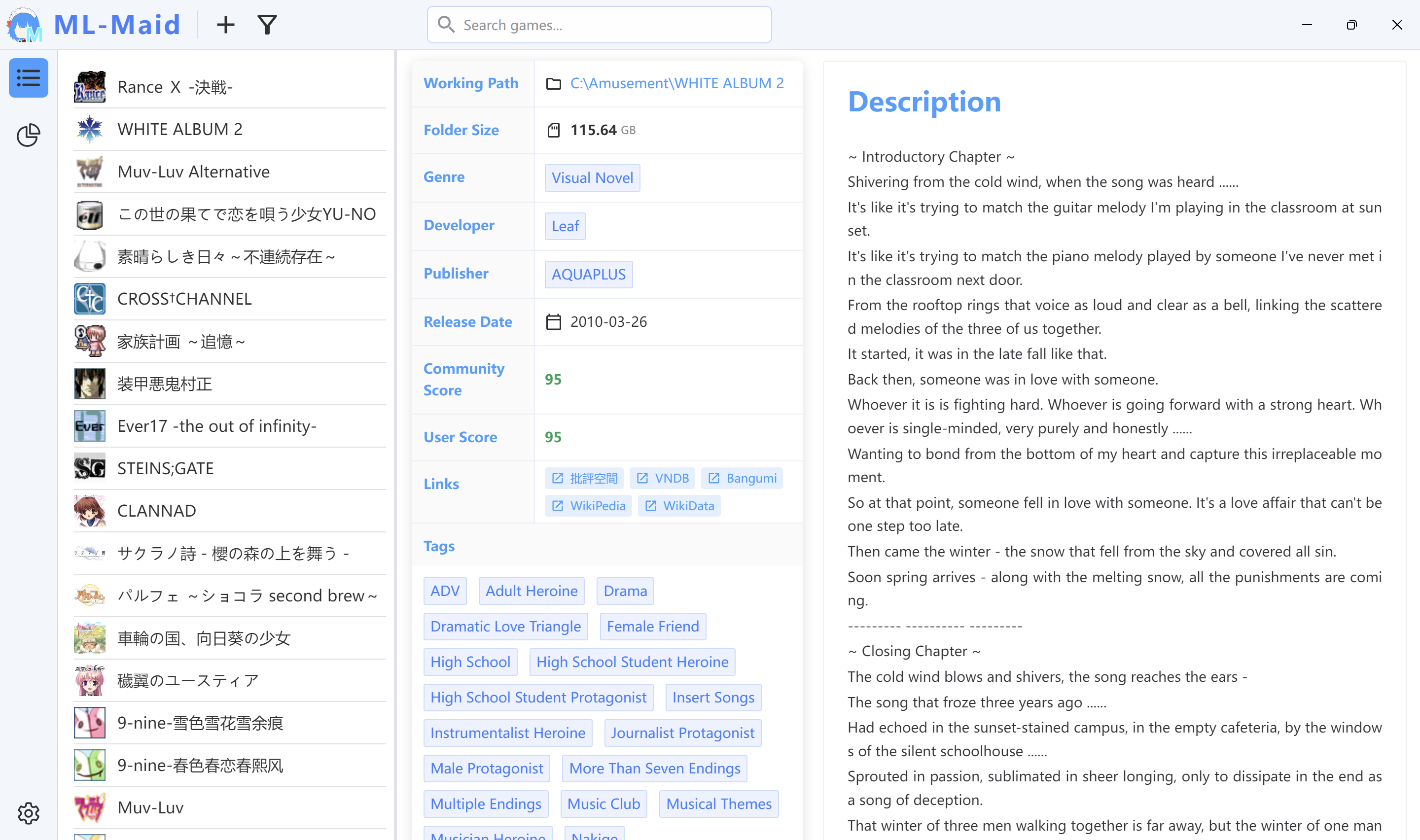Click the High School Student Heroine tag
This screenshot has width=1420, height=840.
[x=632, y=662]
